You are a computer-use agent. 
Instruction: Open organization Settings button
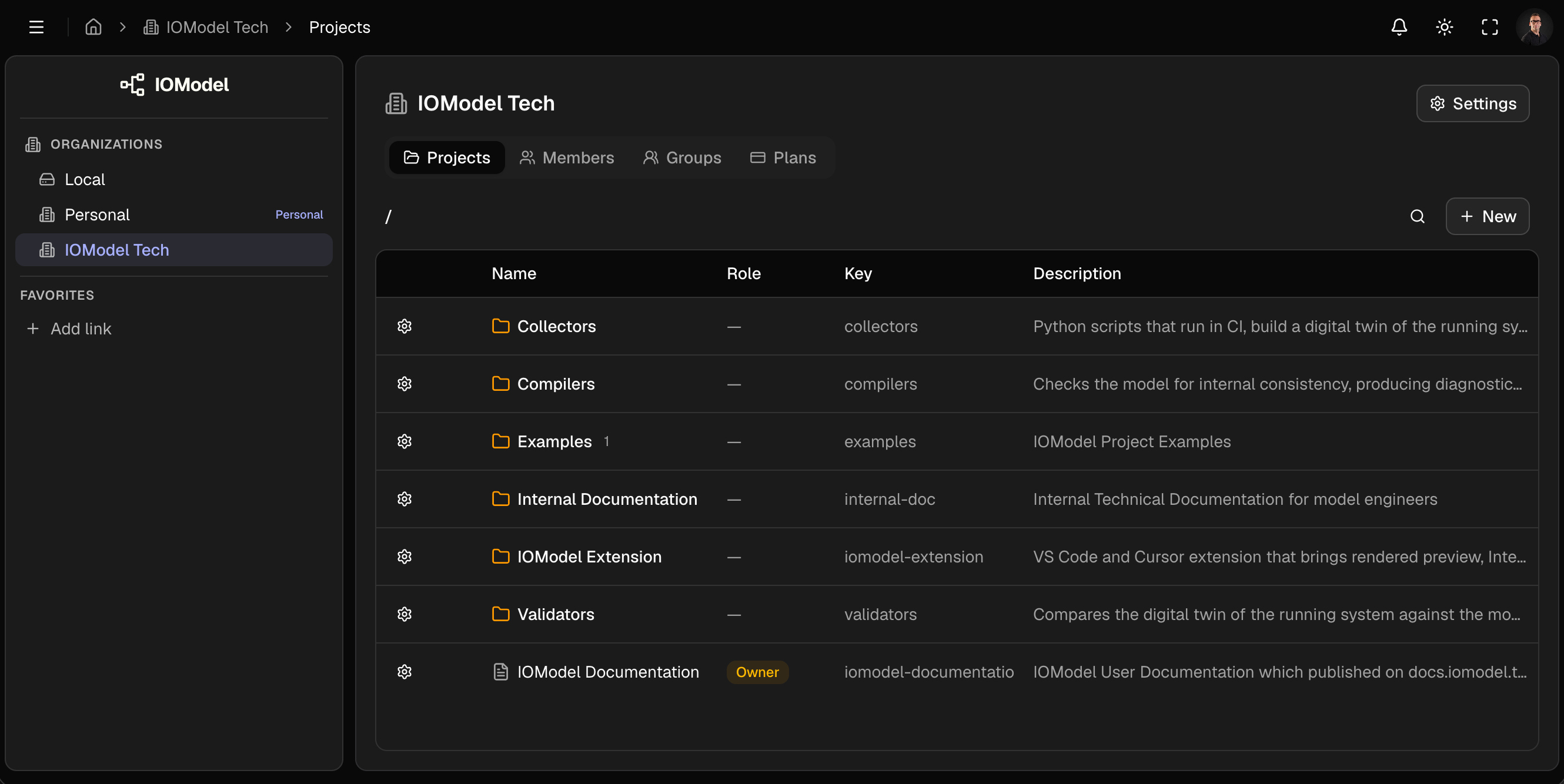point(1472,104)
